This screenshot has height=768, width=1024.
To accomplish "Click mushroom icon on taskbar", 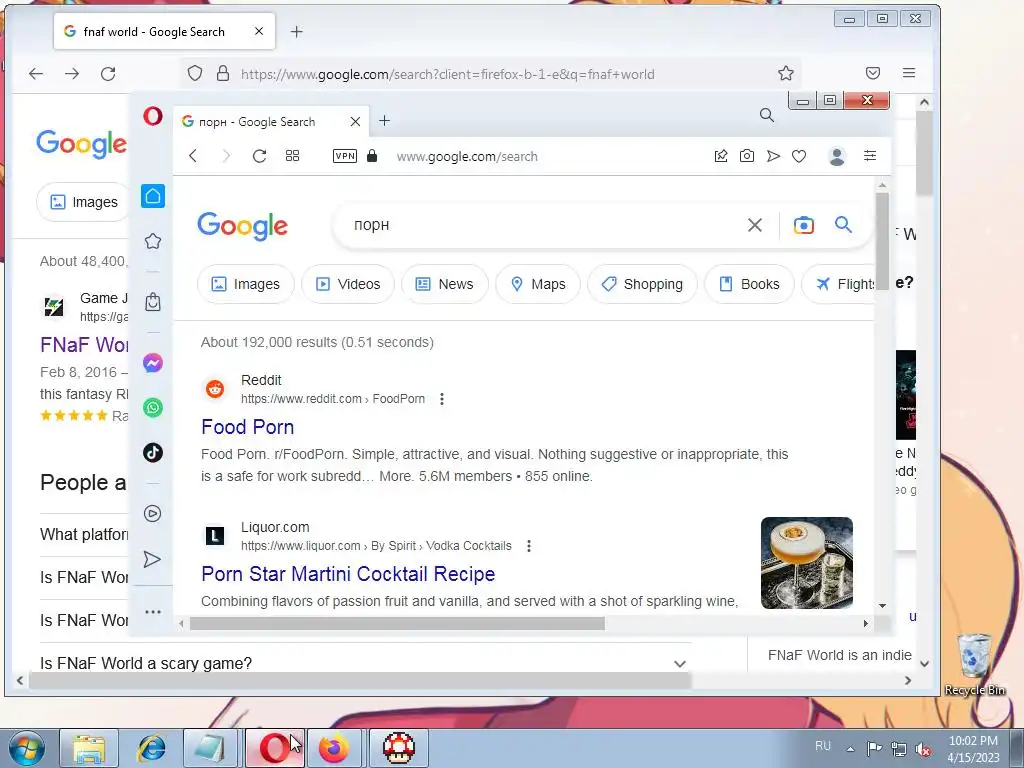I will [398, 748].
